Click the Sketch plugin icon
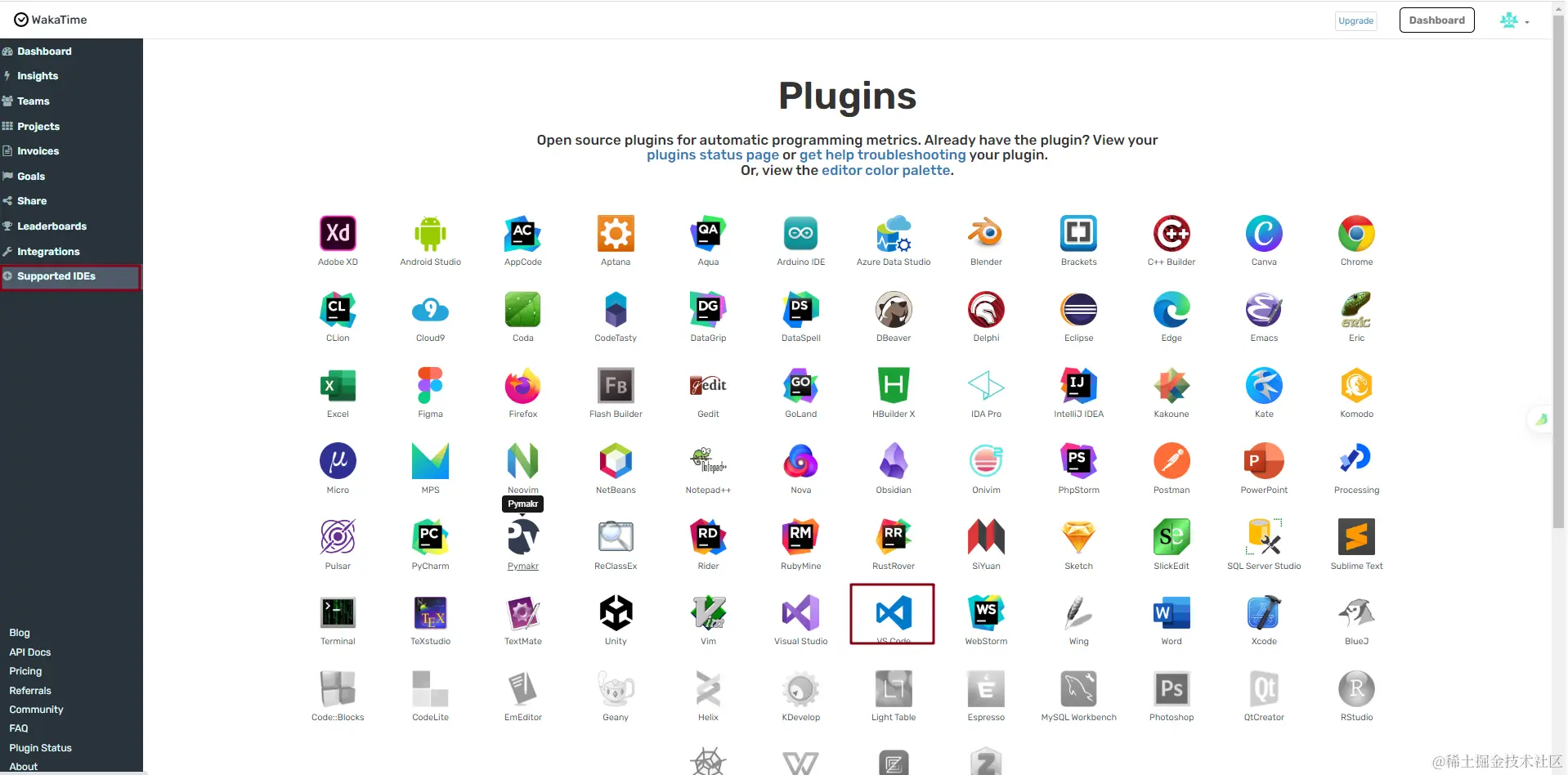The width and height of the screenshot is (1568, 775). (x=1079, y=537)
